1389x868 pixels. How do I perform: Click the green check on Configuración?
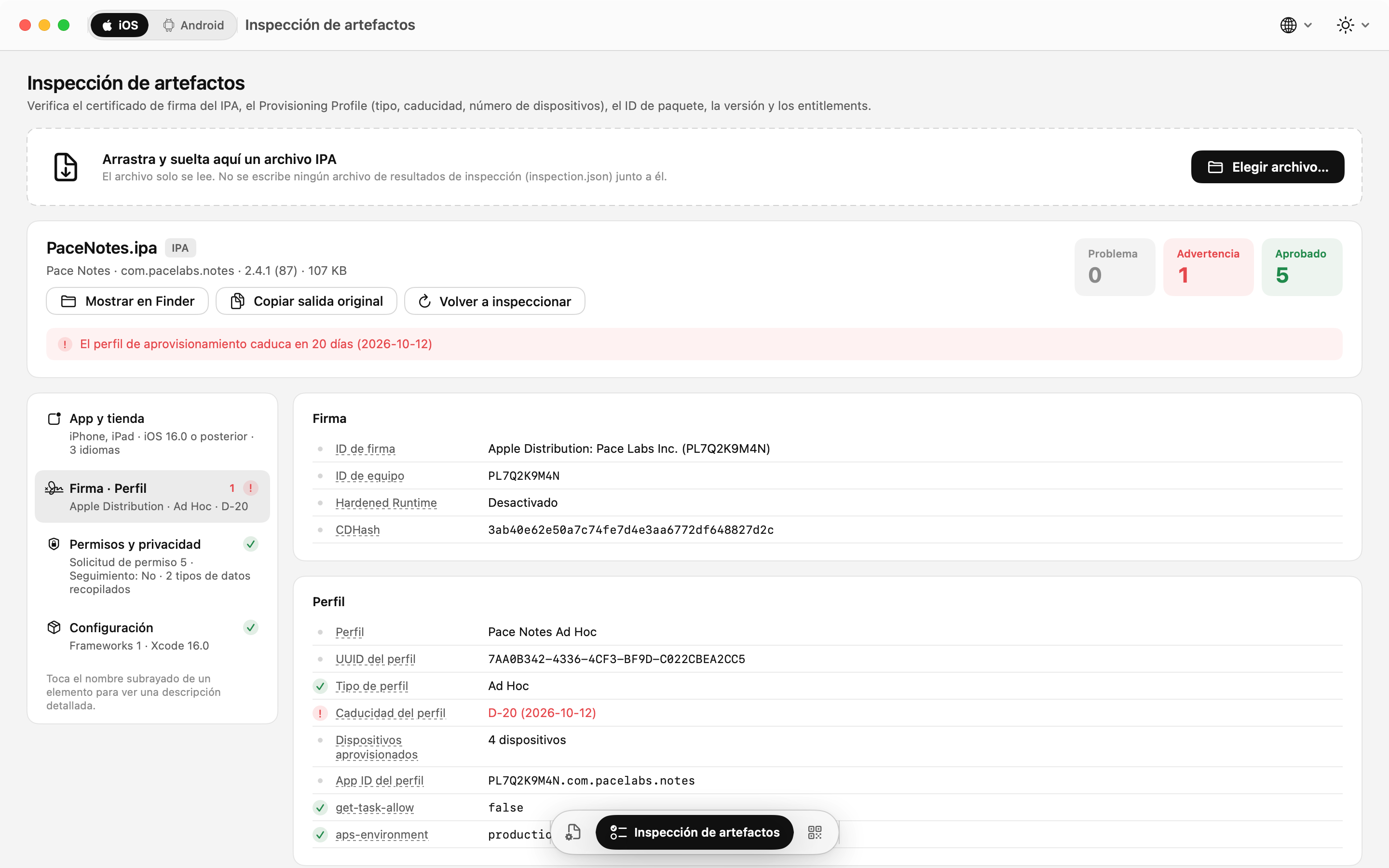251,627
